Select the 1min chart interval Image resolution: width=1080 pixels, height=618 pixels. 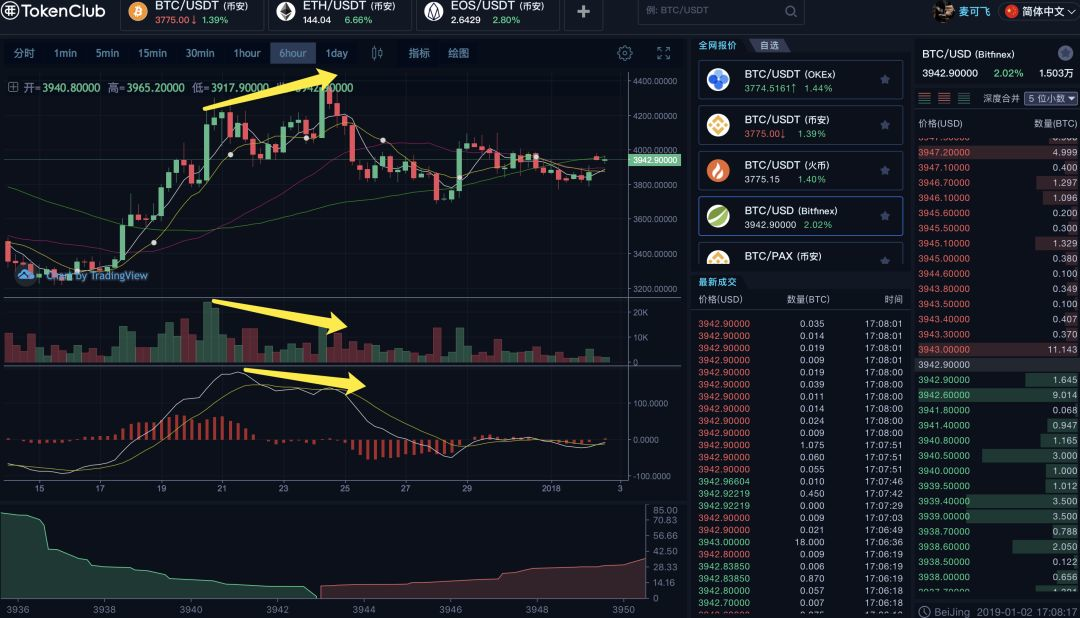[65, 53]
